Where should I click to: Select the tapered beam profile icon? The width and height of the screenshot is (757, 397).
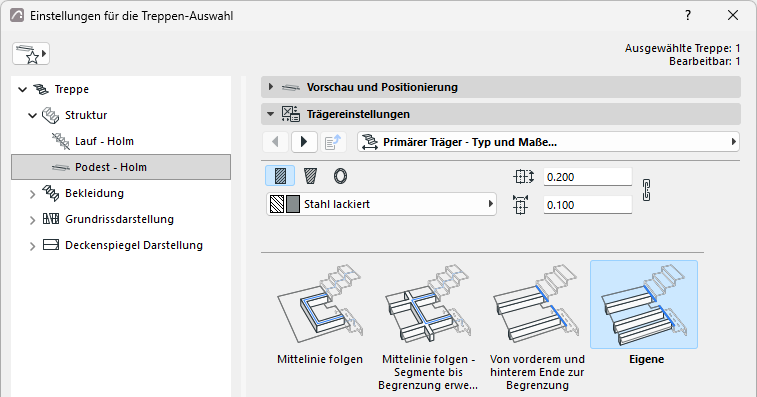coord(310,176)
